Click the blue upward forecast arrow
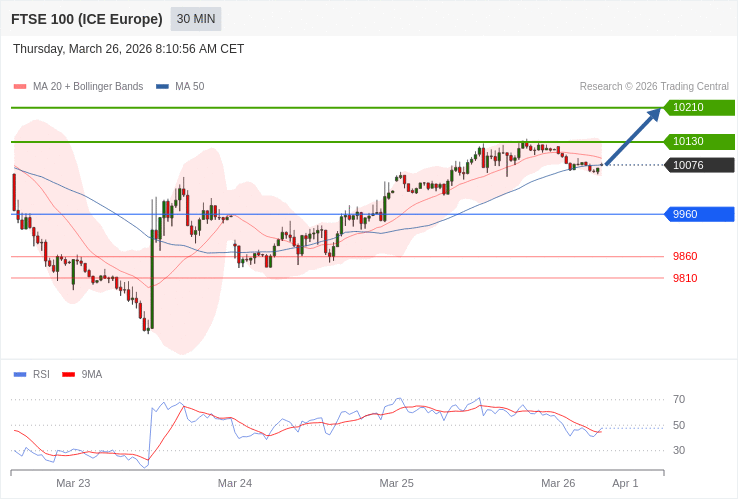Screen dimensions: 738x500 point(633,136)
